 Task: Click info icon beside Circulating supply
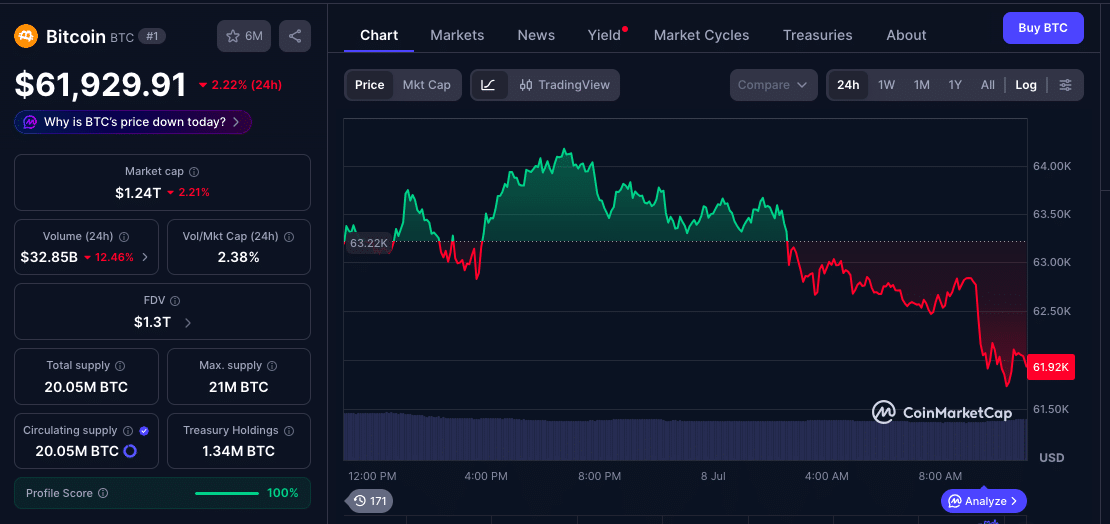click(x=128, y=431)
